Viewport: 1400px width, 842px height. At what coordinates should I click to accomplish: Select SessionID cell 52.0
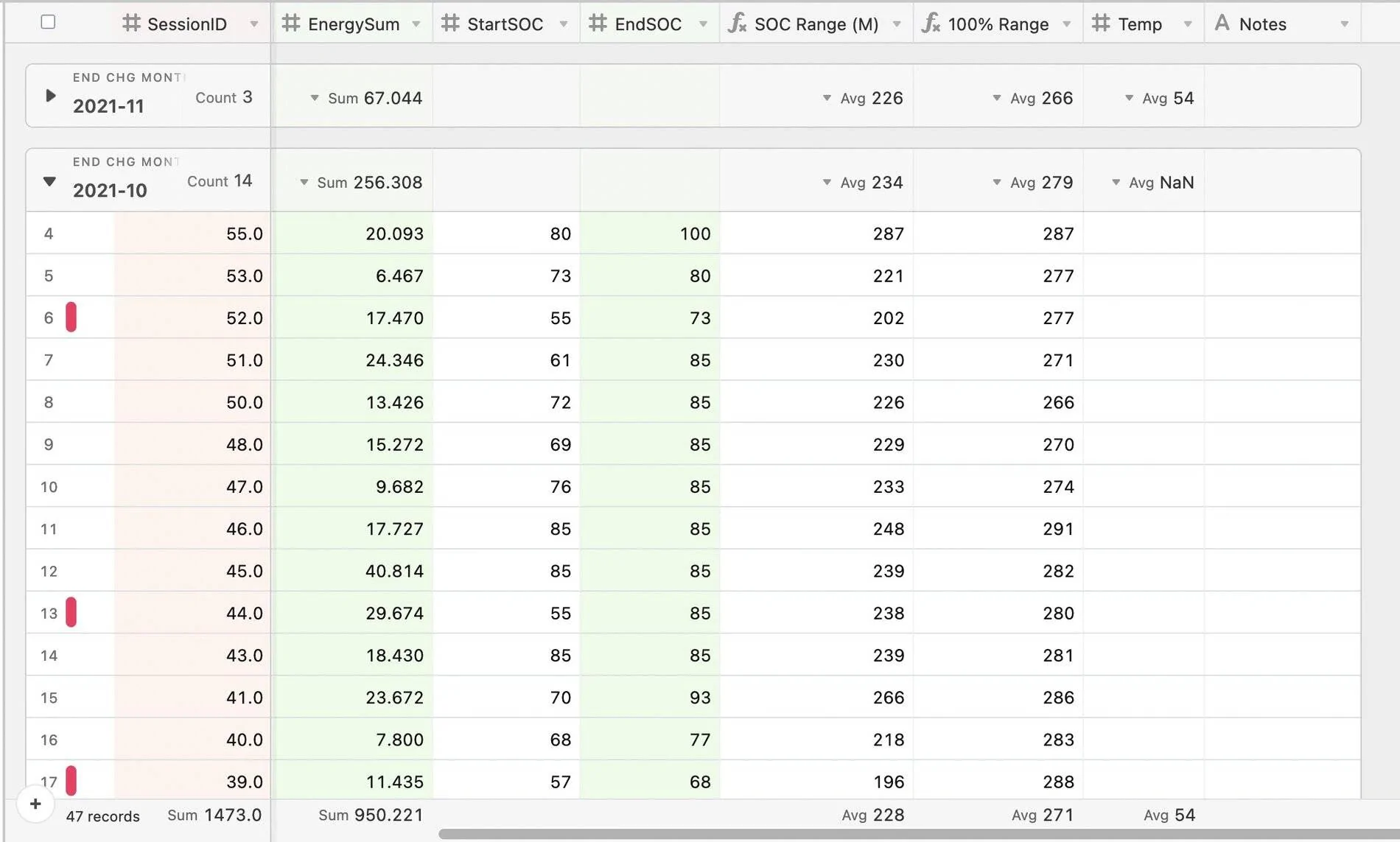click(192, 317)
